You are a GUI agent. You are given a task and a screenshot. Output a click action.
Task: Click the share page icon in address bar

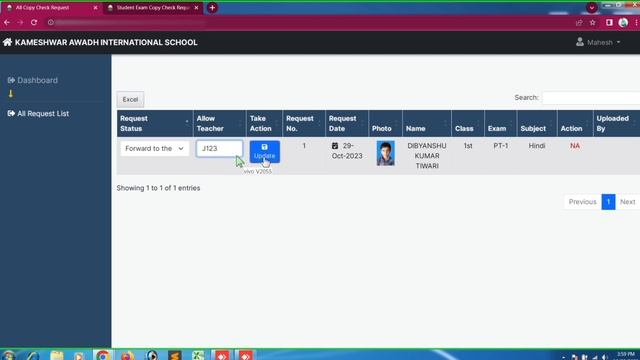click(x=579, y=23)
